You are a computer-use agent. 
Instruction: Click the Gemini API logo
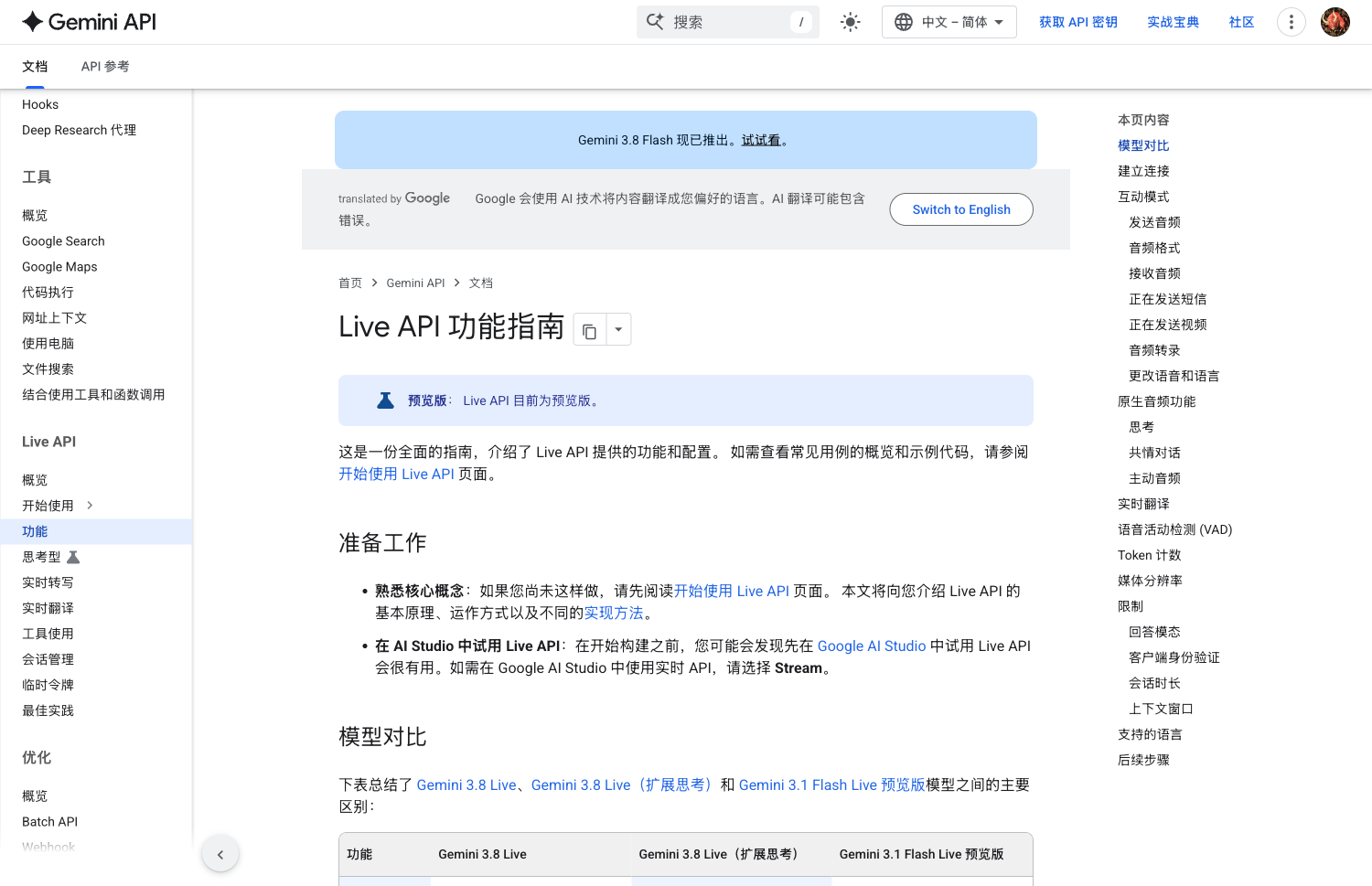89,22
